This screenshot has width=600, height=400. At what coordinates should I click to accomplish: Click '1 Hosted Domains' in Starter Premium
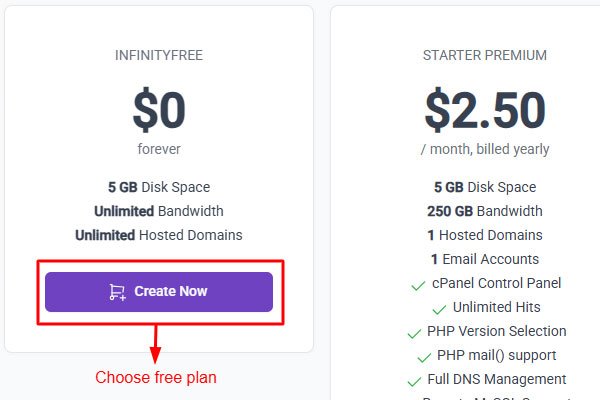tap(485, 235)
